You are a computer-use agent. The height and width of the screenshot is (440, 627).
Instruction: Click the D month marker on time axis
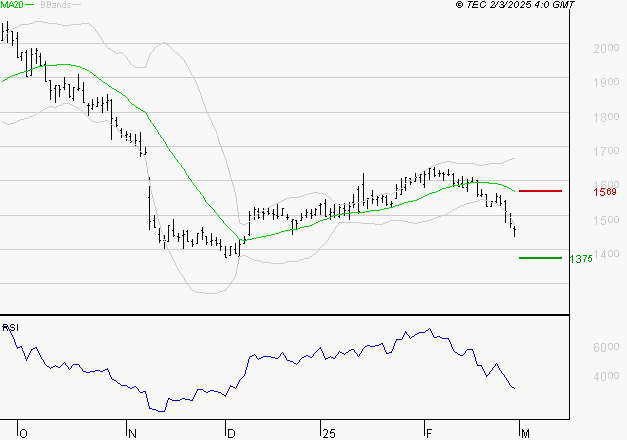tap(231, 434)
